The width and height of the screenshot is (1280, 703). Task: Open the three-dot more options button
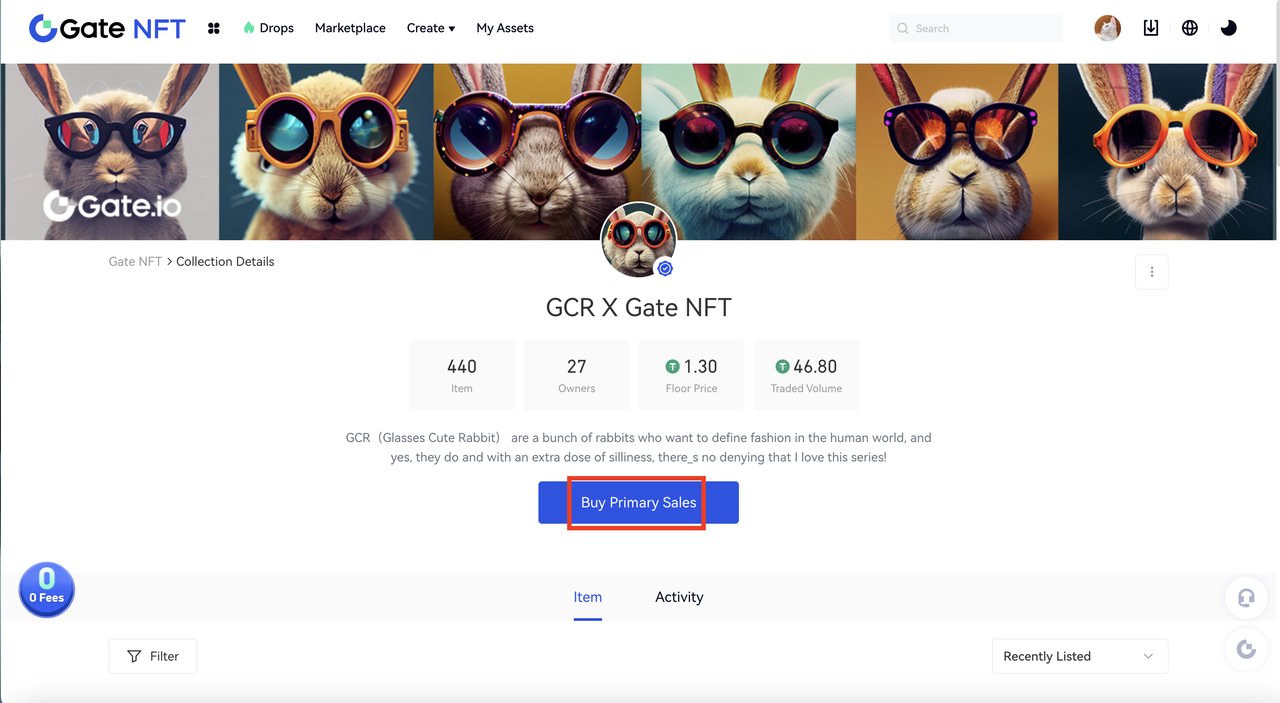pos(1152,272)
